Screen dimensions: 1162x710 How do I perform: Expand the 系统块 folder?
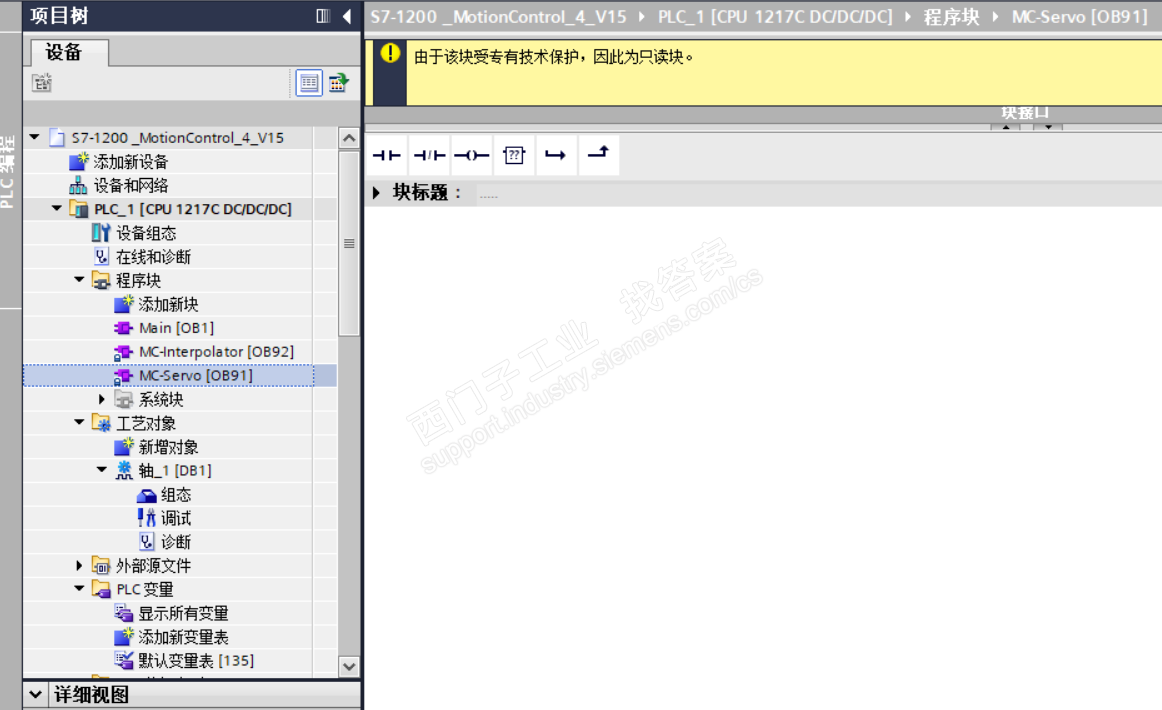pos(102,399)
